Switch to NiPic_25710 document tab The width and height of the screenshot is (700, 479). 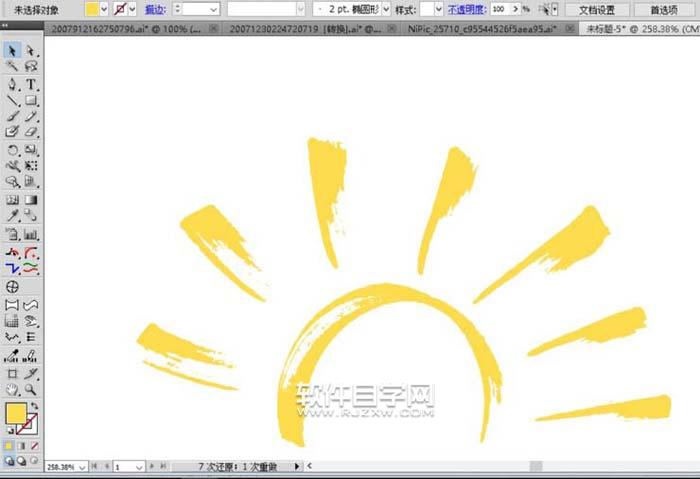489,29
